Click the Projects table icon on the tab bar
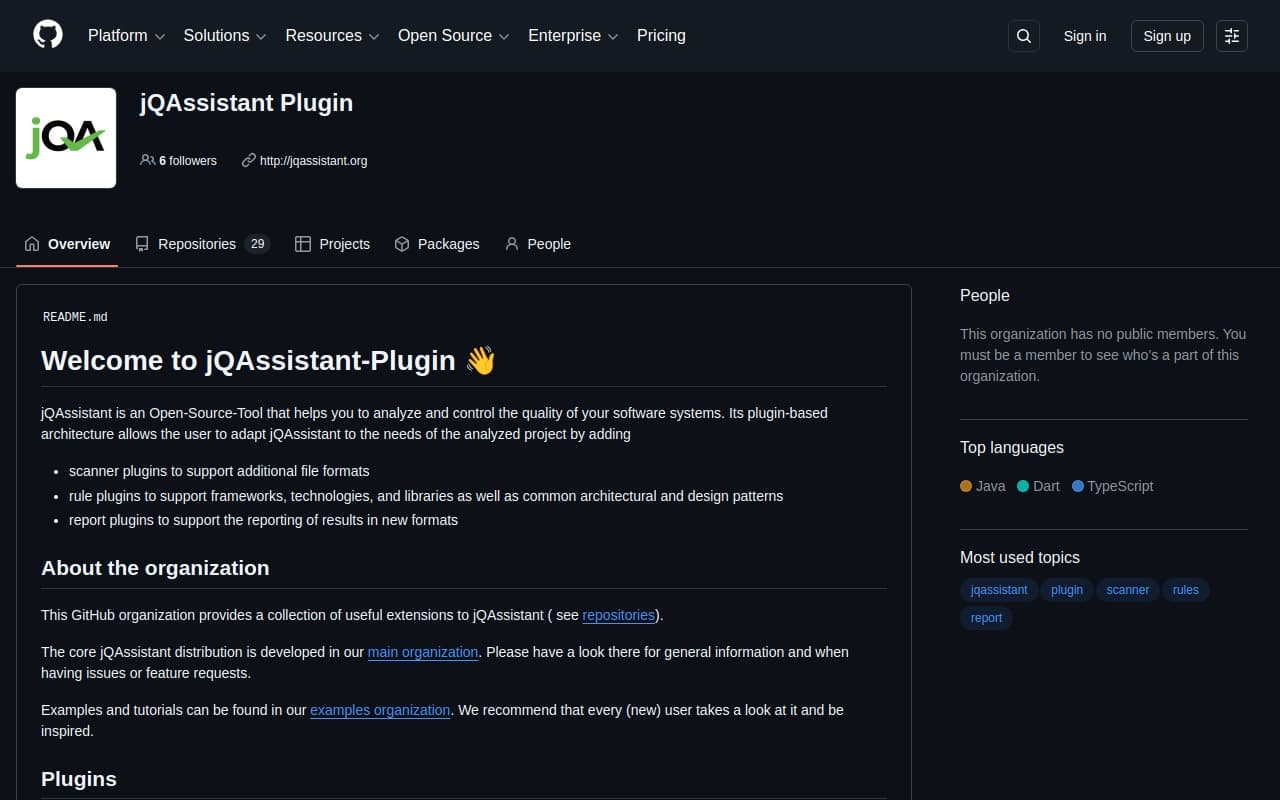1280x800 pixels. (x=302, y=243)
